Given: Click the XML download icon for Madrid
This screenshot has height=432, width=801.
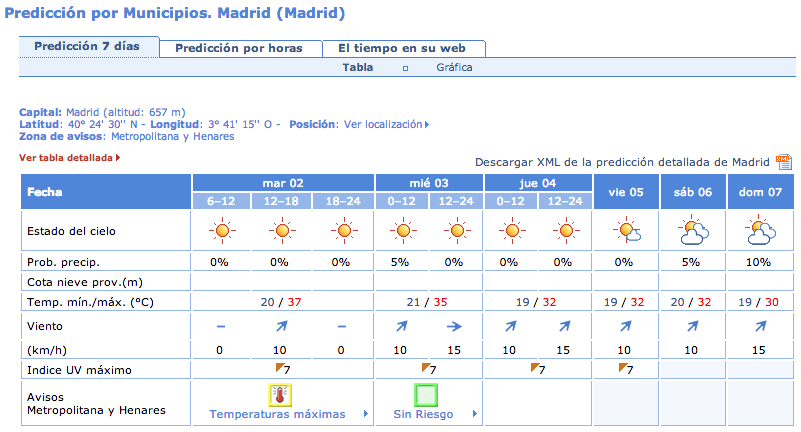Looking at the screenshot, I should [784, 162].
